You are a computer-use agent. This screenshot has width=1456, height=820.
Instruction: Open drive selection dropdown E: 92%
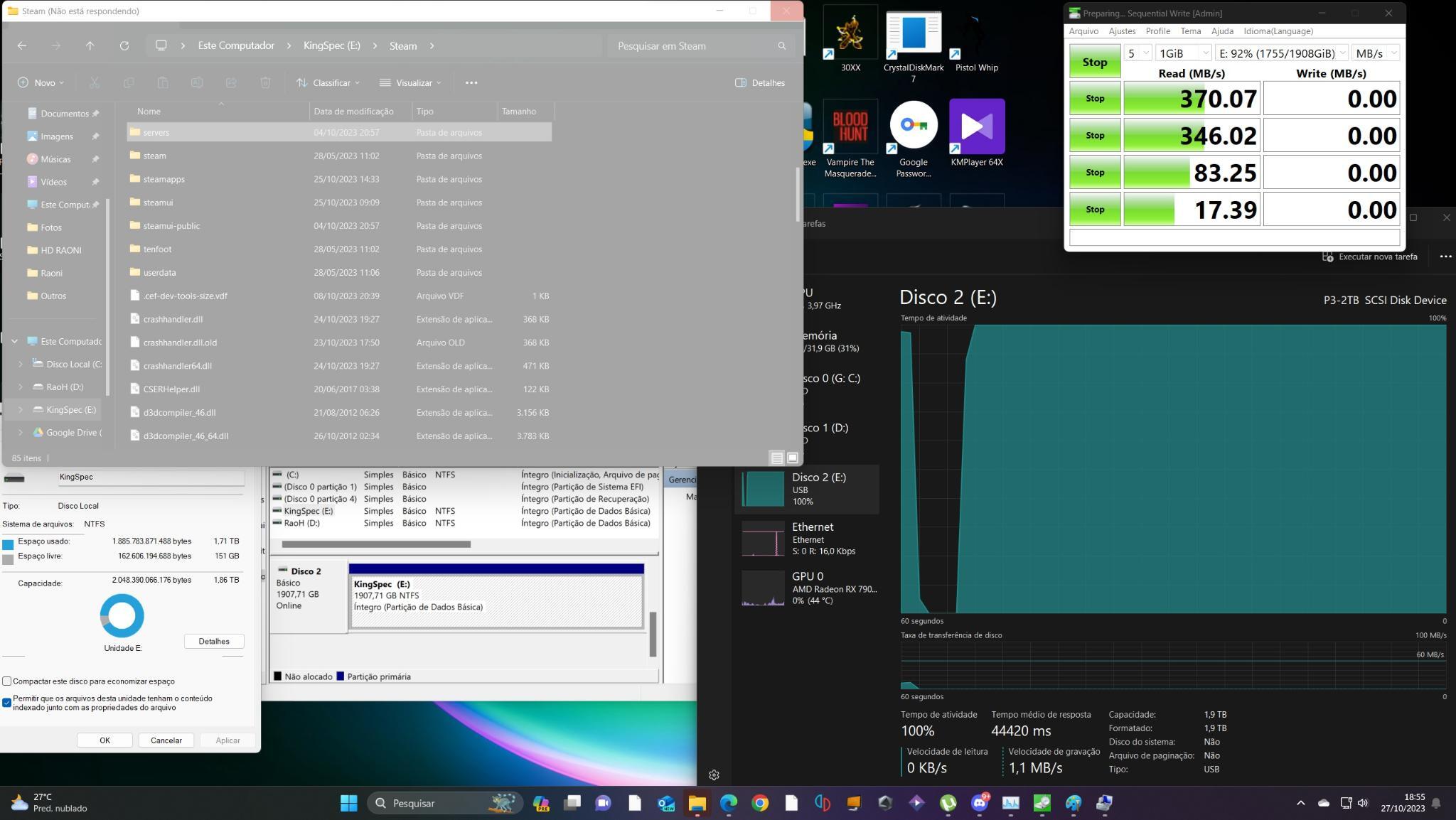[1282, 53]
